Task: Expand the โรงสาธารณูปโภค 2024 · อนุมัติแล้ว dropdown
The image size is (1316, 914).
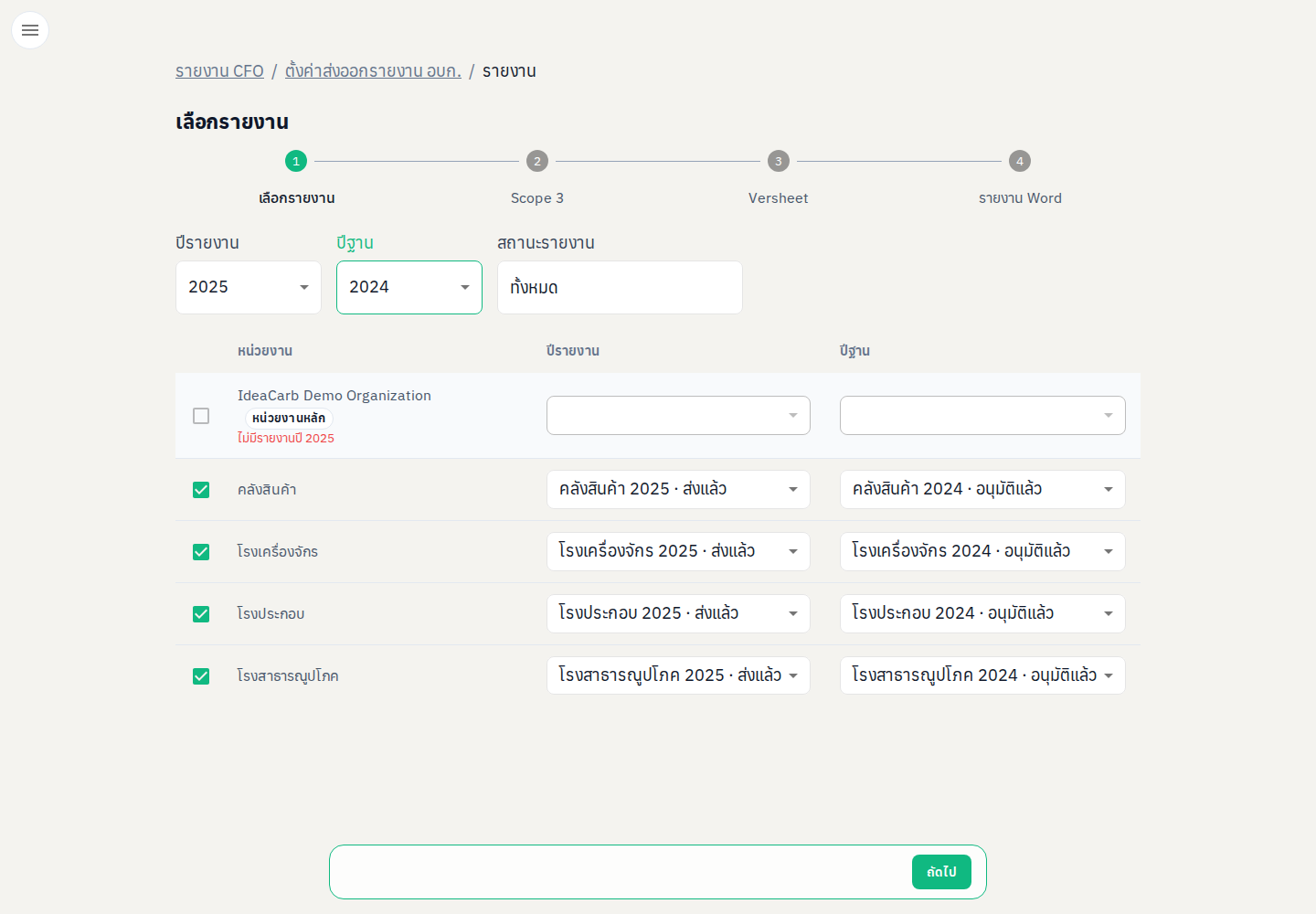Action: tap(982, 675)
